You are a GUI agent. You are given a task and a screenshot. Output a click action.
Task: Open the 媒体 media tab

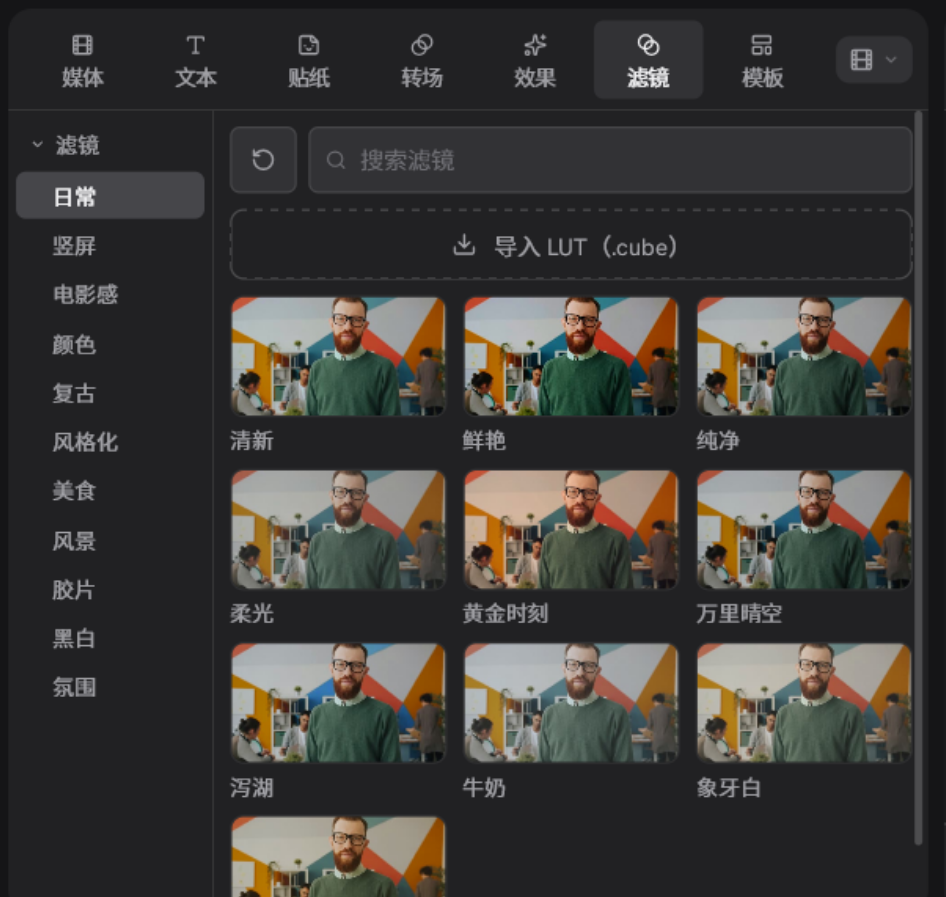click(82, 60)
